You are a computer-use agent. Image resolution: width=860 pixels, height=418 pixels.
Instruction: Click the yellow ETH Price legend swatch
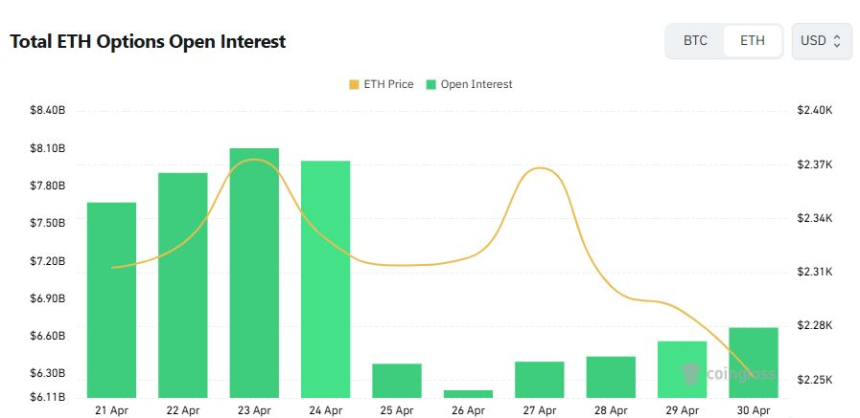353,85
